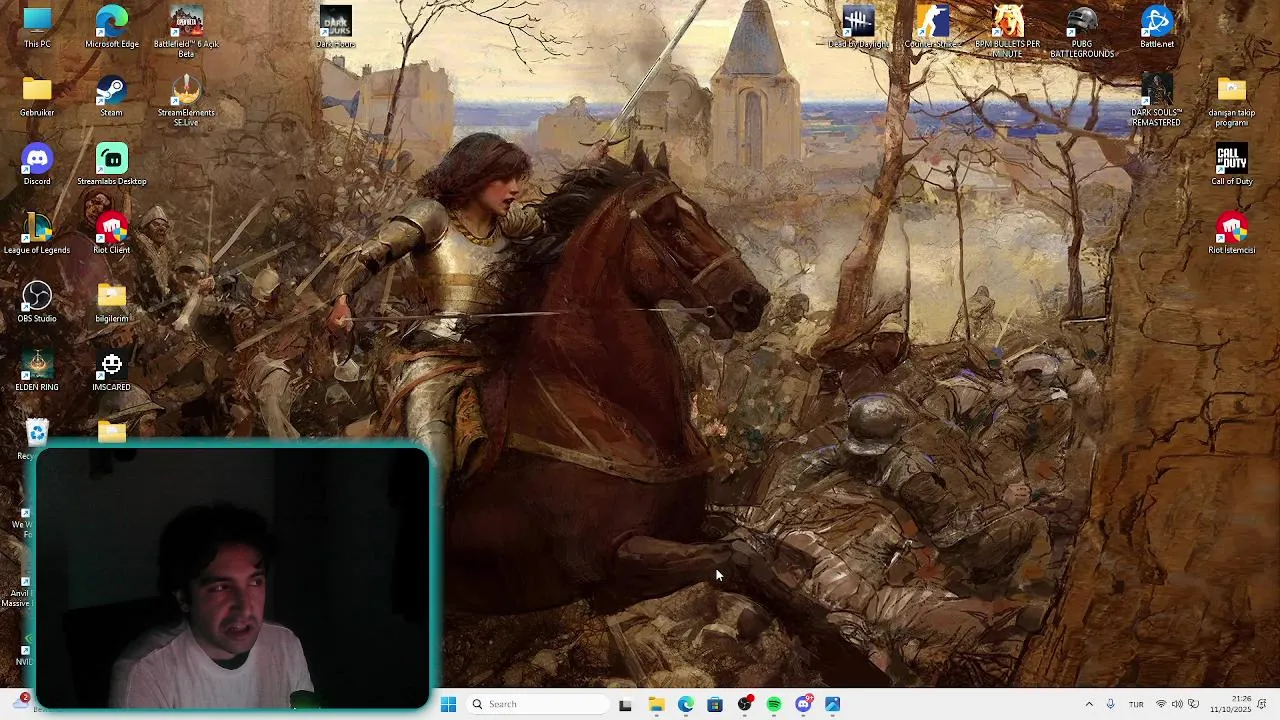Launch League of Legends shortcut
Image resolution: width=1280 pixels, height=720 pixels.
pos(37,234)
